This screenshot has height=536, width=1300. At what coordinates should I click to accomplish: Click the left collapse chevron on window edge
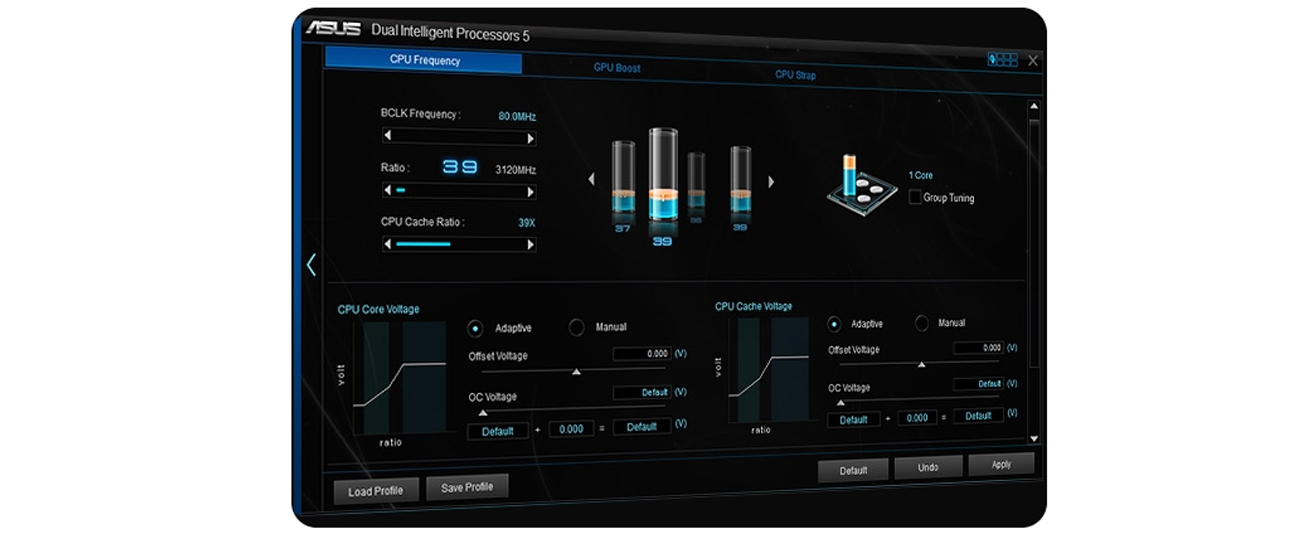[311, 264]
